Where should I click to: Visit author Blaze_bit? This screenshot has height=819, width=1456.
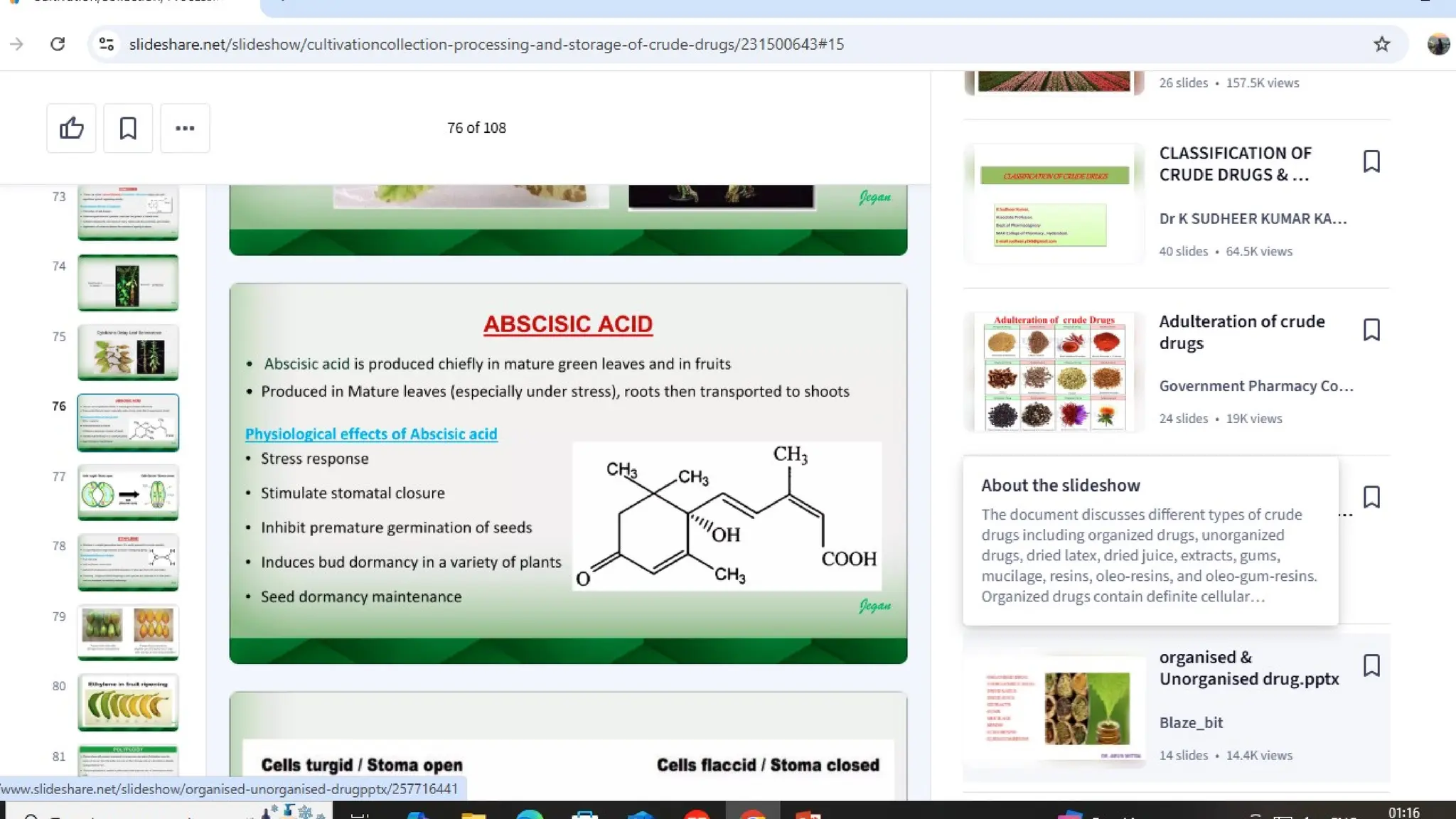1191,722
